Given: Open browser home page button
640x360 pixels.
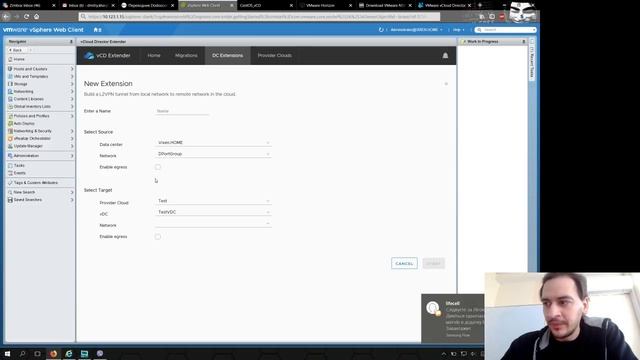Looking at the screenshot, I should pyautogui.click(x=36, y=16).
